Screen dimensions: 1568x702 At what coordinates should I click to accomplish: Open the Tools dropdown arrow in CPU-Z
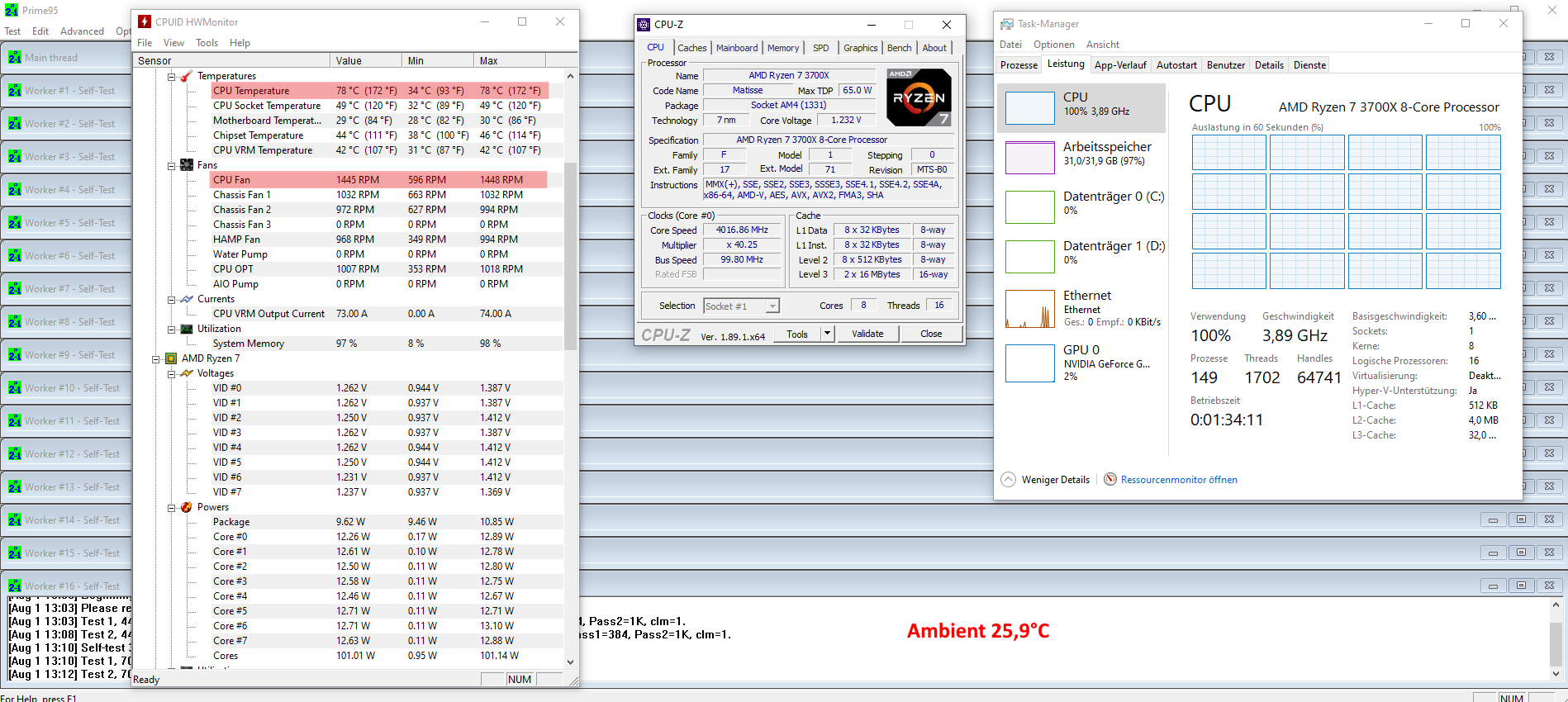(827, 334)
